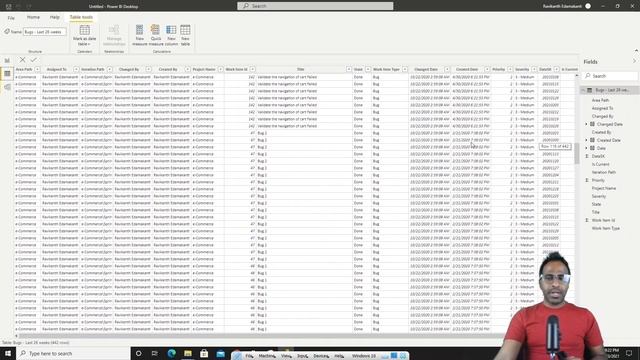Select the Work Item Type field

point(606,228)
